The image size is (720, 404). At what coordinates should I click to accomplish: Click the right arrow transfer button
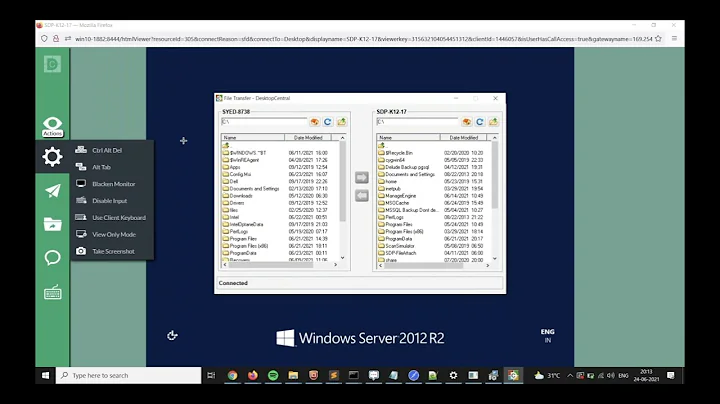(x=362, y=178)
